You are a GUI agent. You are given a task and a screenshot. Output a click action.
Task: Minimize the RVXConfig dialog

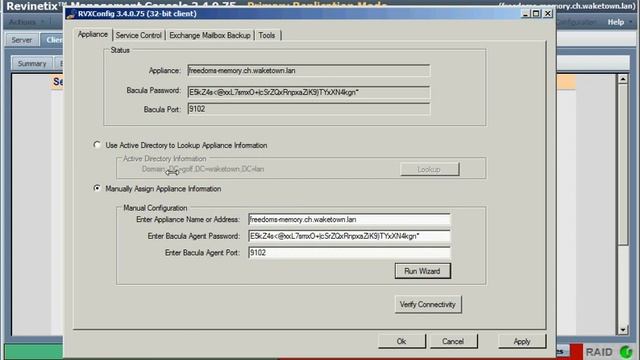coord(525,13)
